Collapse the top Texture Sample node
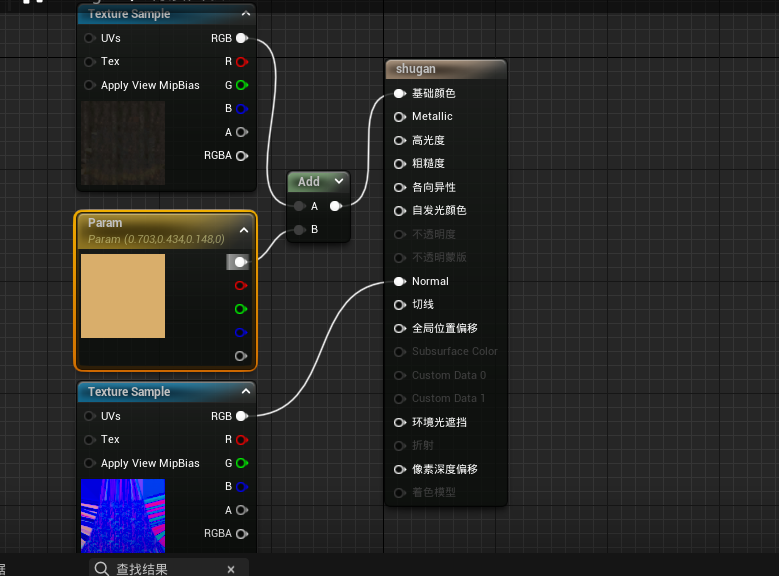This screenshot has height=576, width=779. click(x=245, y=14)
